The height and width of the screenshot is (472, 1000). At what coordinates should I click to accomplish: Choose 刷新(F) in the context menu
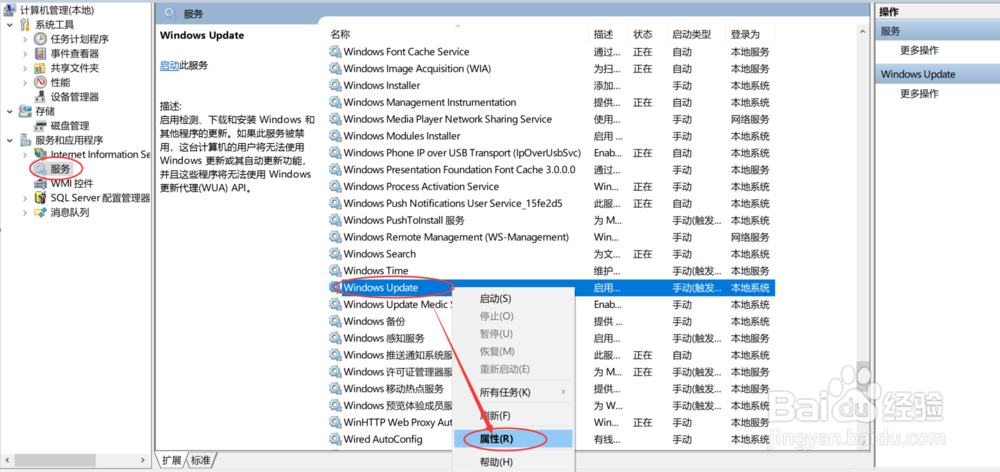513,416
